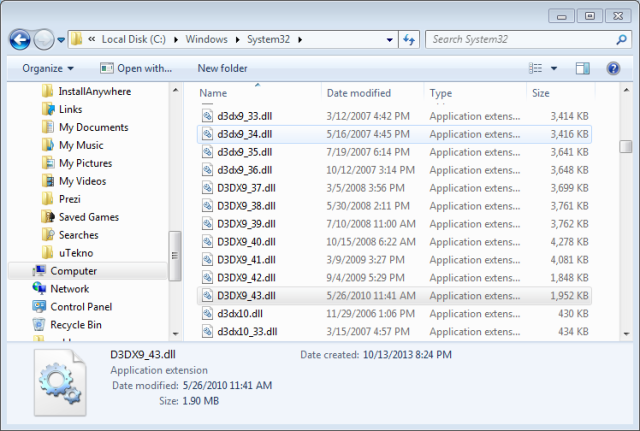Click the file list scroll down arrow
This screenshot has height=431, width=640.
point(626,334)
